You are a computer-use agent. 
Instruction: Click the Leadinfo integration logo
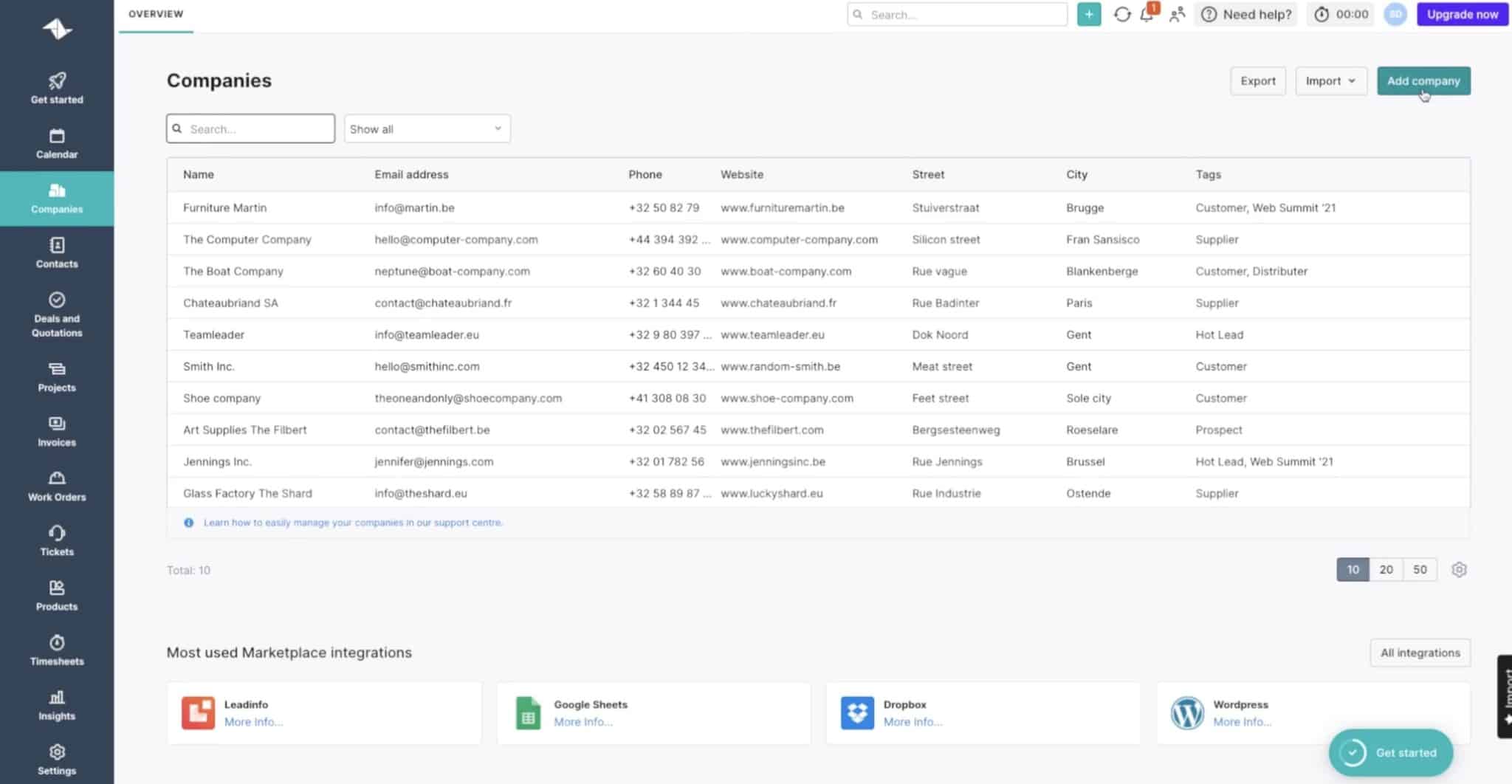[198, 712]
